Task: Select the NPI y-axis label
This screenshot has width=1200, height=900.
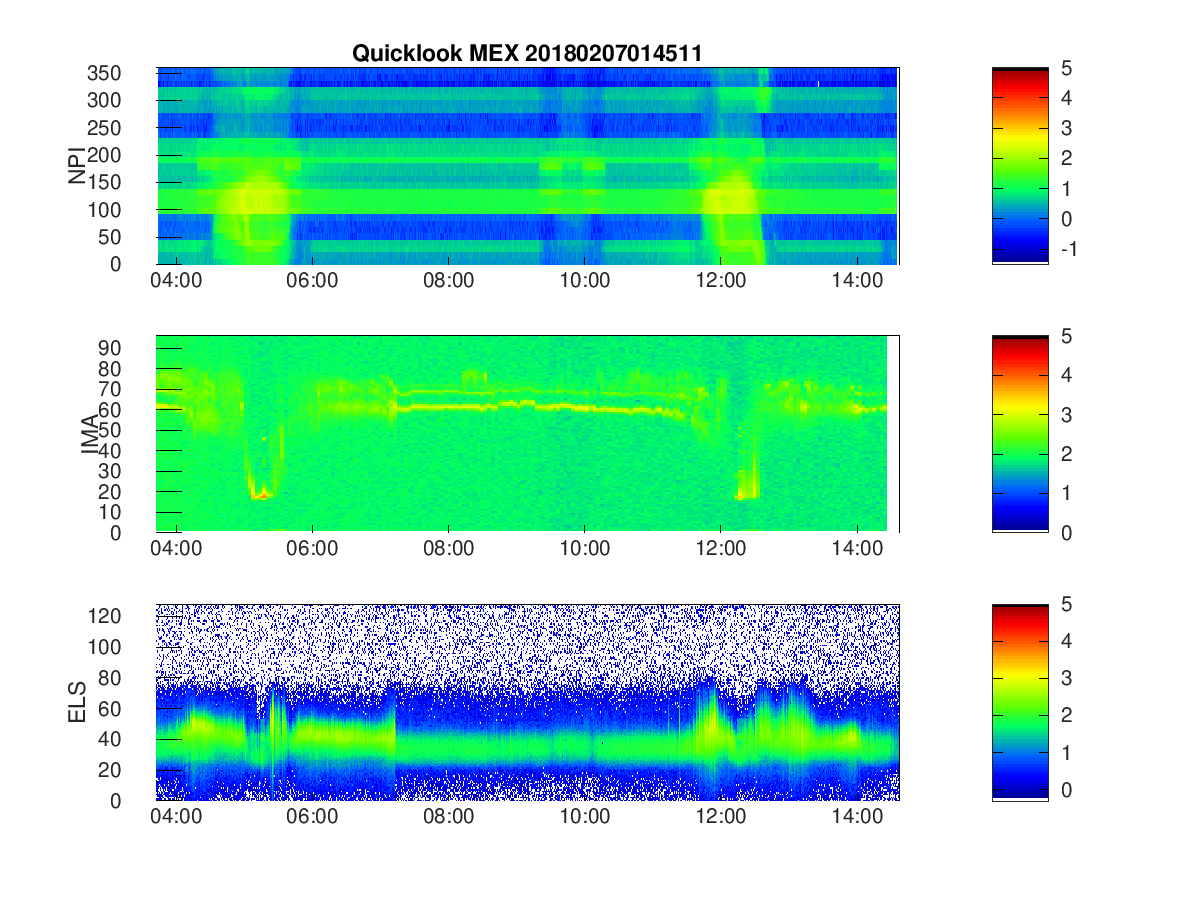Action: [77, 166]
